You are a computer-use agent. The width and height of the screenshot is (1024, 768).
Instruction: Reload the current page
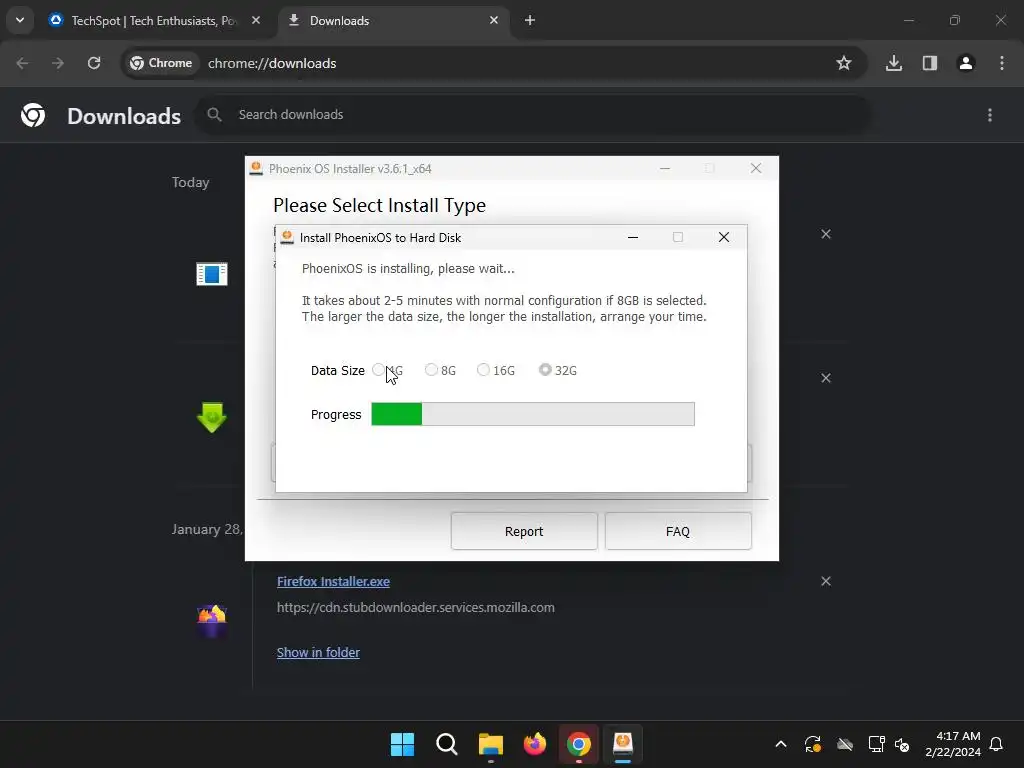click(94, 63)
